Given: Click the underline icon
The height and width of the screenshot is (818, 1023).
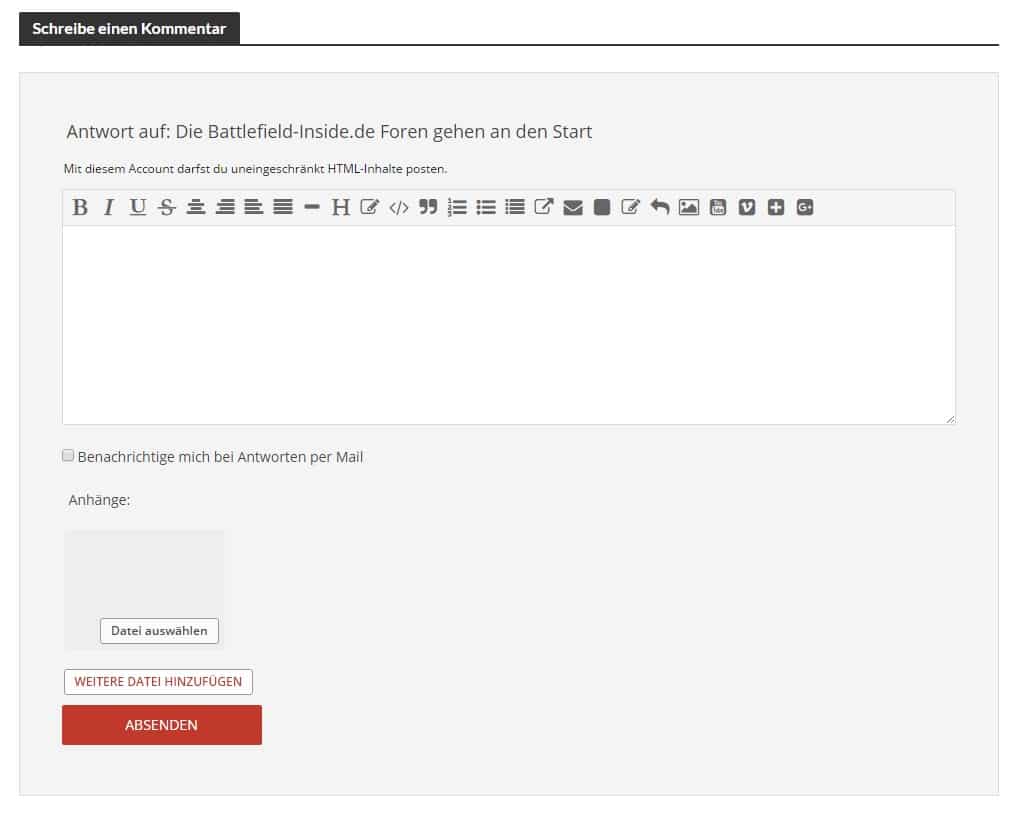Looking at the screenshot, I should coord(138,207).
